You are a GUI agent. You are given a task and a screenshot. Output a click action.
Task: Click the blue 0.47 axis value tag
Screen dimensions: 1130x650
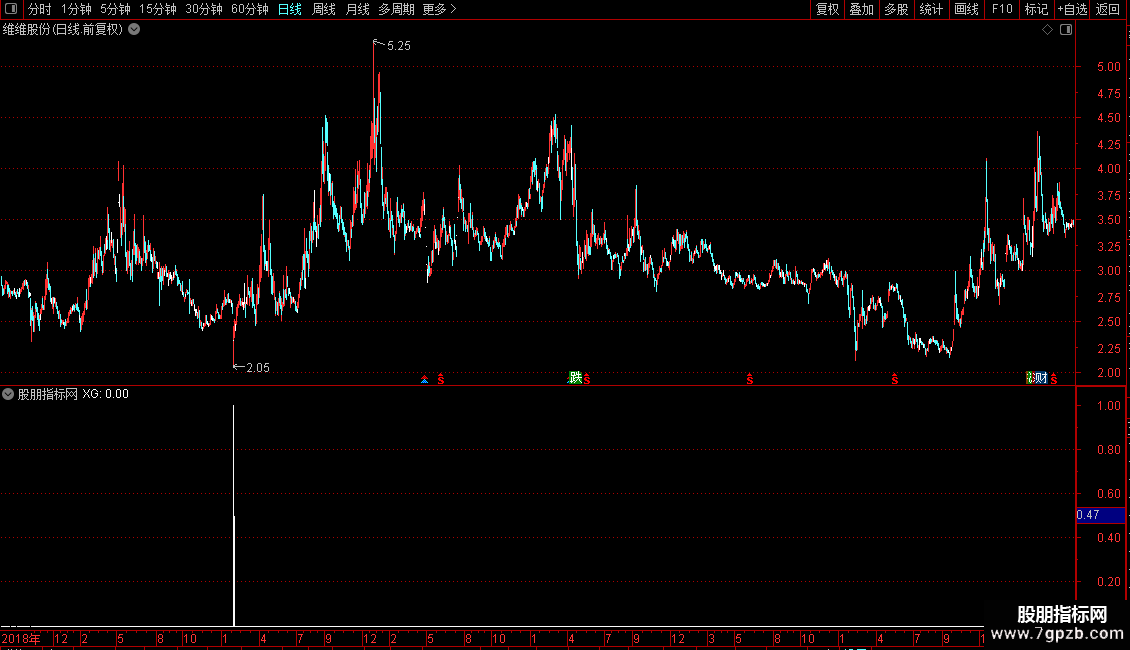tap(1100, 515)
